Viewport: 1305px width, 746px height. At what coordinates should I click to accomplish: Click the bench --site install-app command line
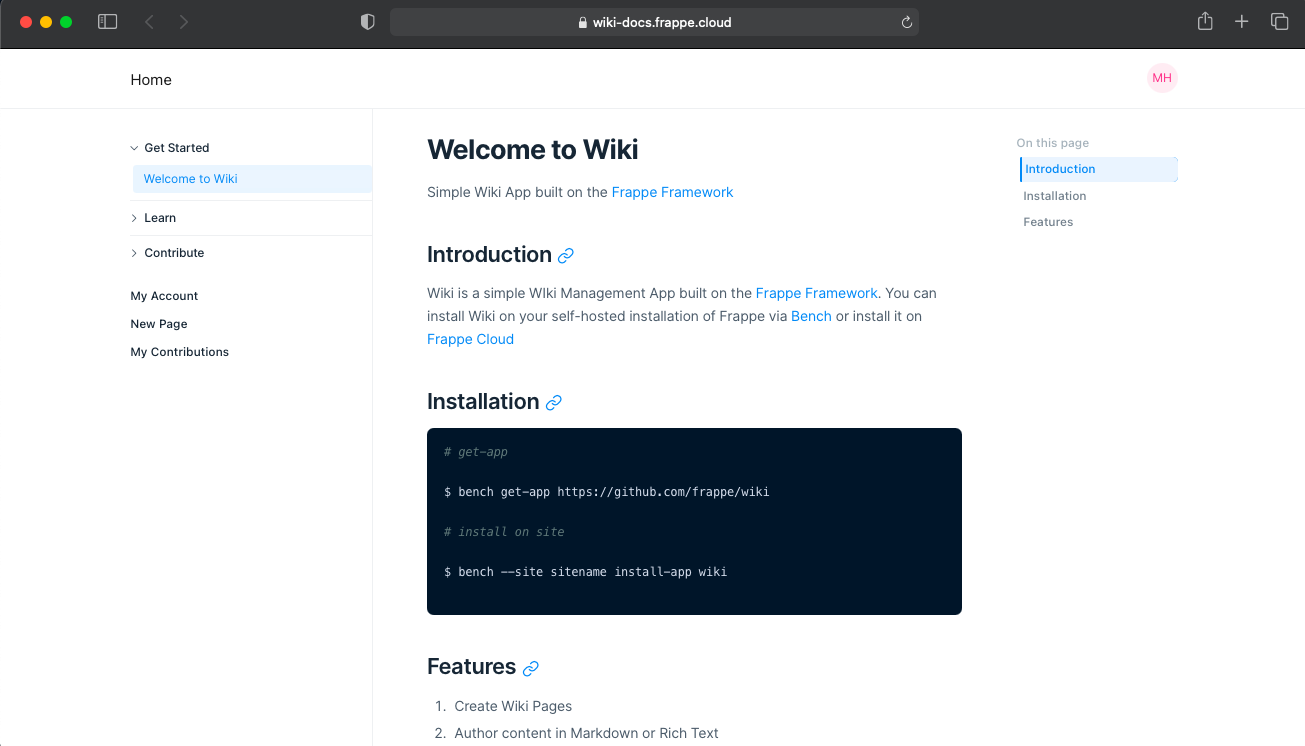tap(586, 572)
